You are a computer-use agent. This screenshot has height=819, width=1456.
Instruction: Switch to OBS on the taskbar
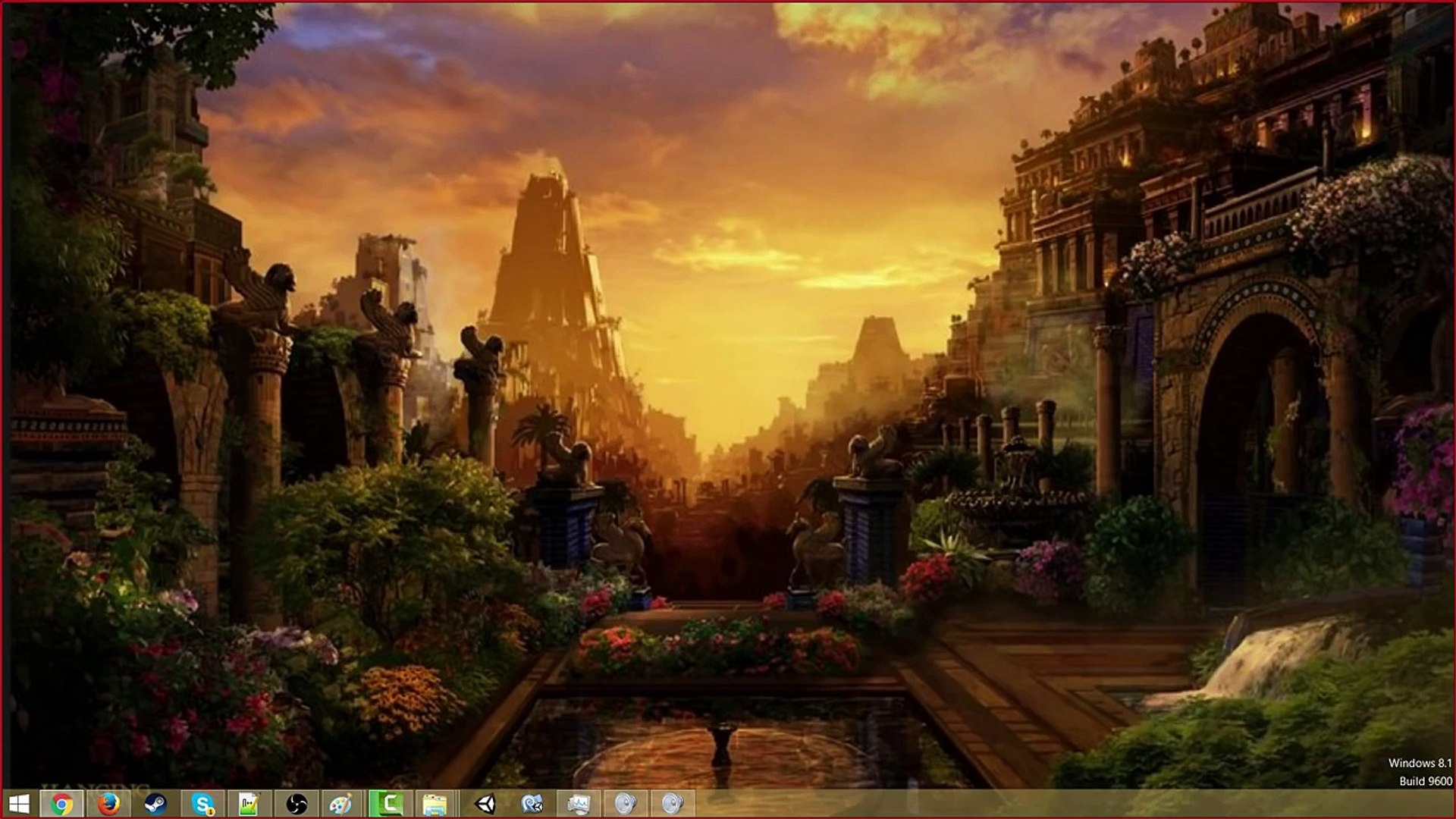tap(297, 804)
